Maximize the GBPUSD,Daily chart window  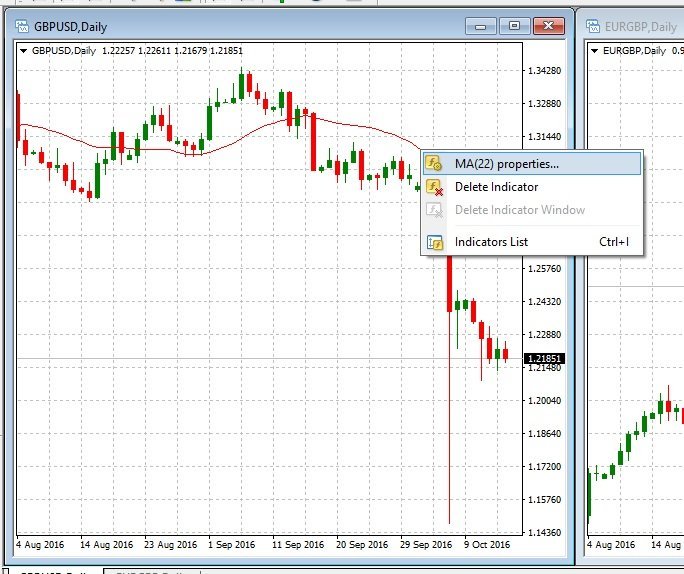(x=514, y=26)
